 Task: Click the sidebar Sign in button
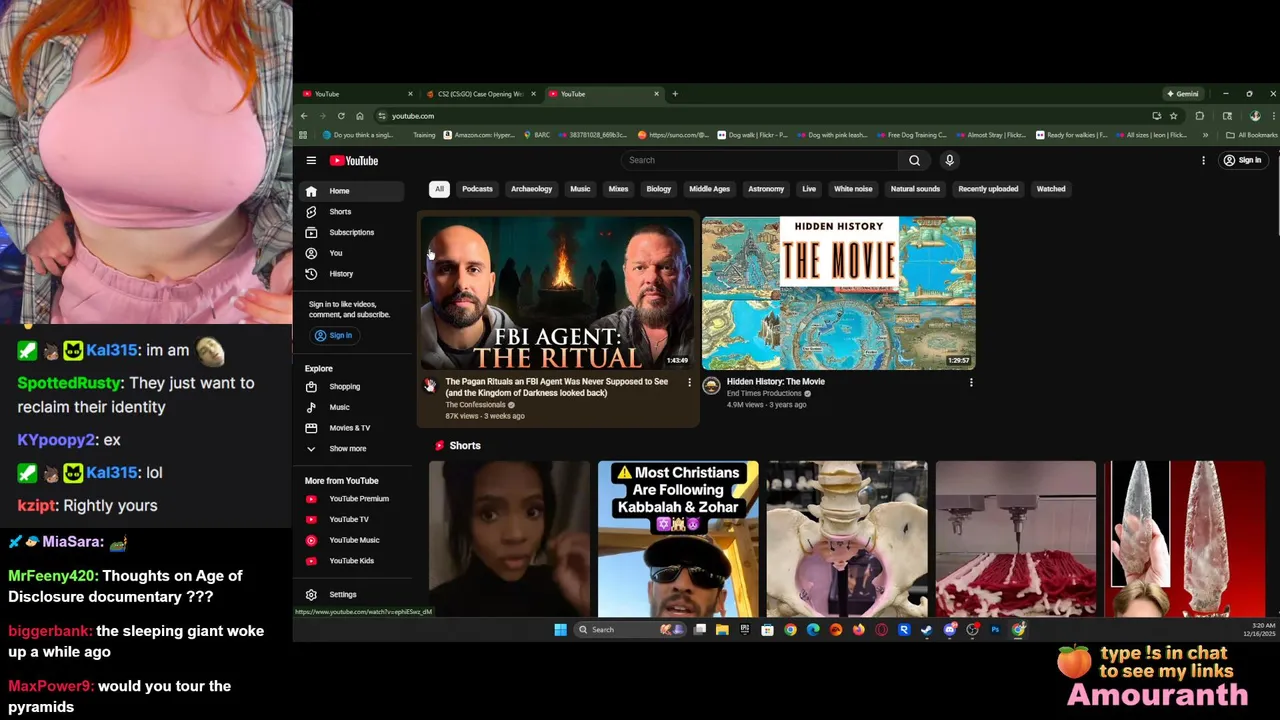(x=333, y=335)
